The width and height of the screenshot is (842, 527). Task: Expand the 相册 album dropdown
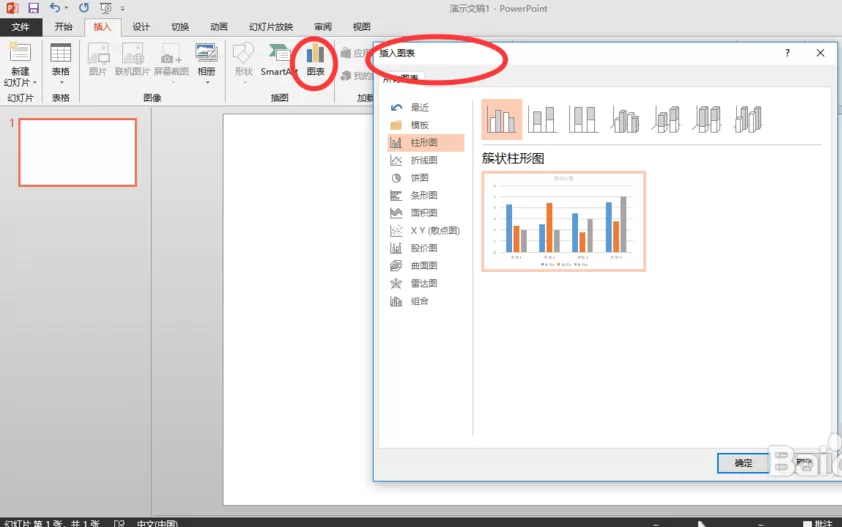(x=207, y=83)
